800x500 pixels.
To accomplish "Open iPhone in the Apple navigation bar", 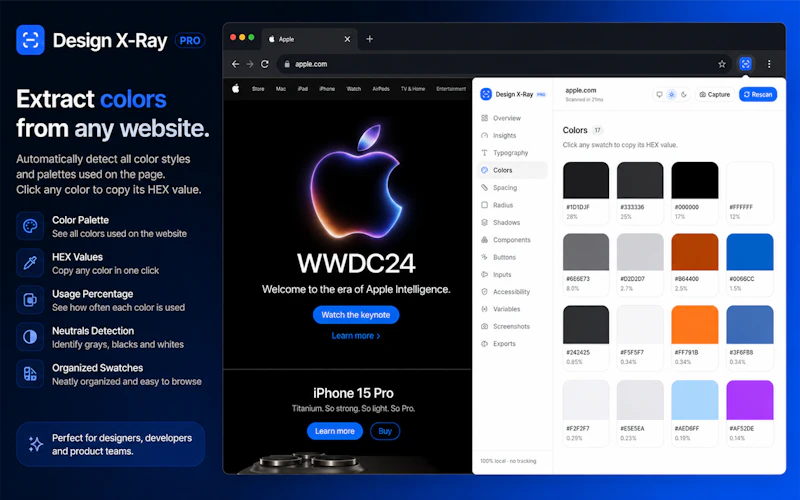I will (x=327, y=89).
